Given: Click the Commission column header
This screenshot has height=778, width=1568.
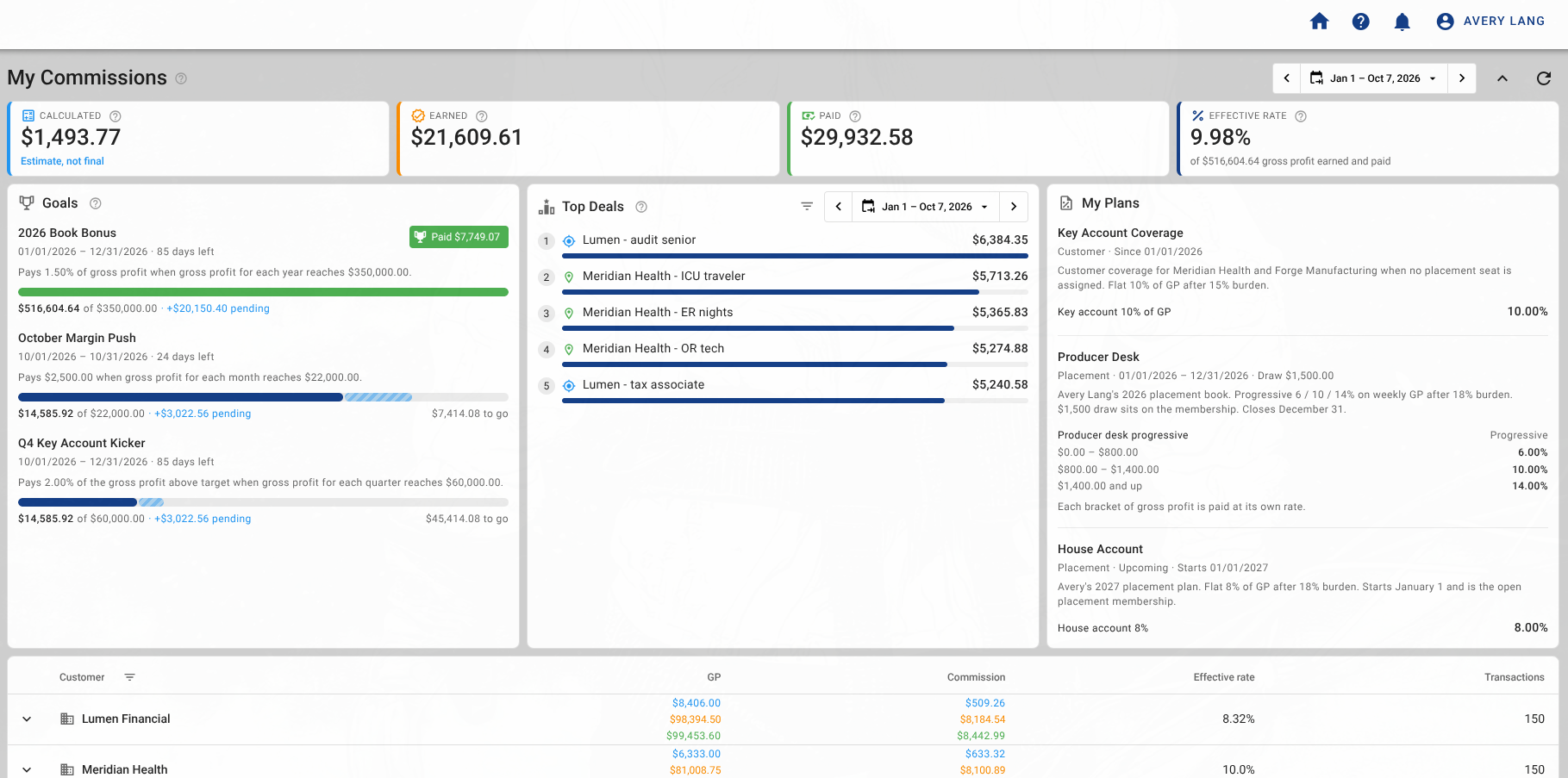Looking at the screenshot, I should tap(976, 678).
